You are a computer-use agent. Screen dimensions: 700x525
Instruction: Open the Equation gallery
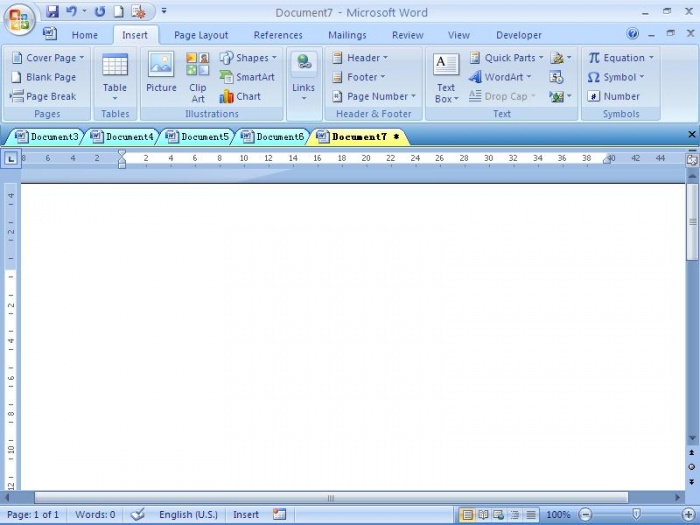click(621, 58)
